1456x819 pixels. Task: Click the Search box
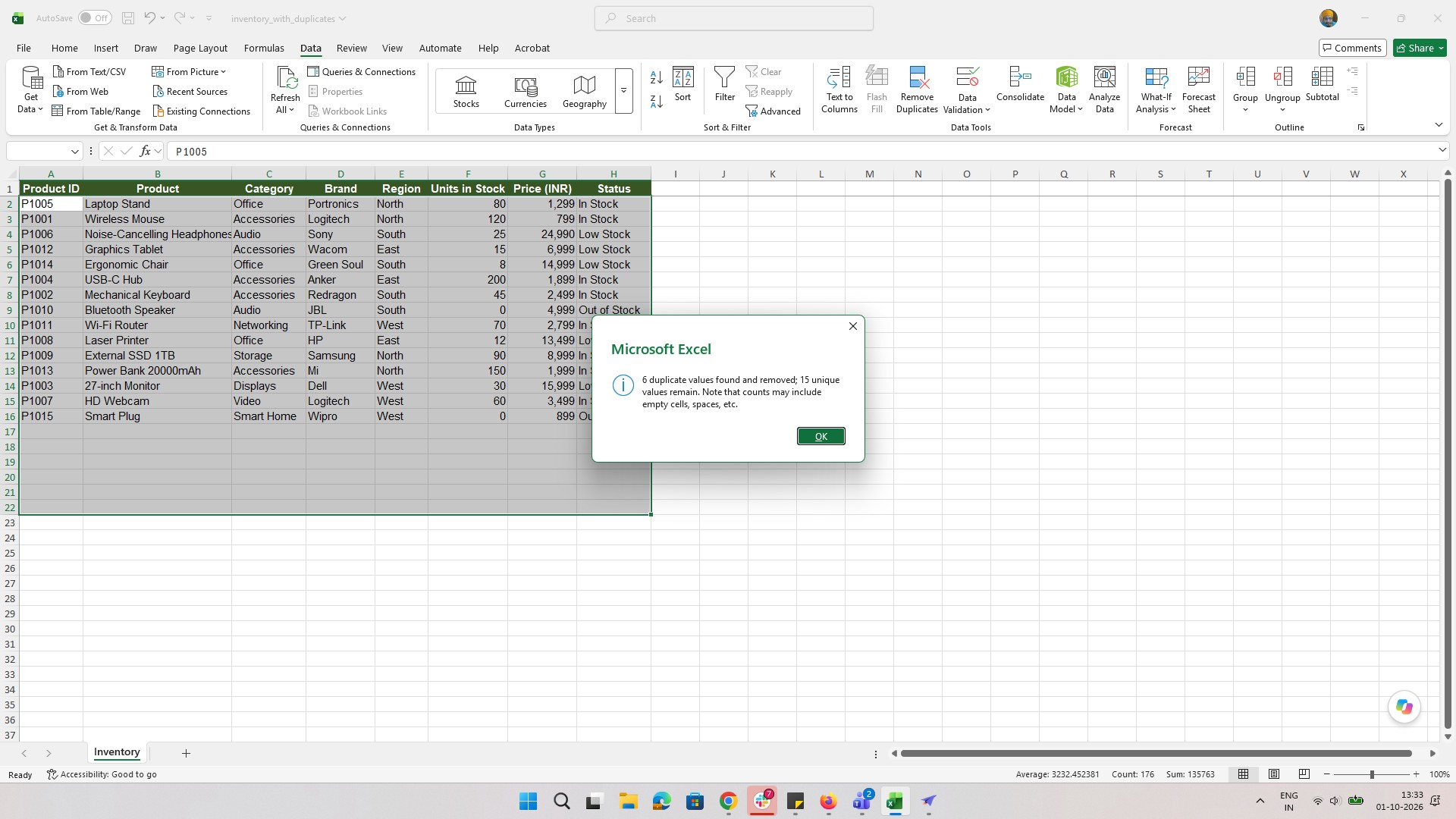[733, 18]
